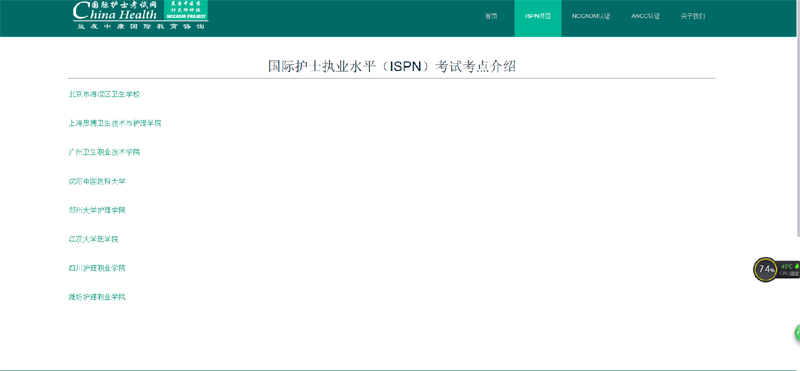Click the 国际护士执业水平（ISPN）考试考点介绍 heading
The image size is (800, 371).
(392, 66)
